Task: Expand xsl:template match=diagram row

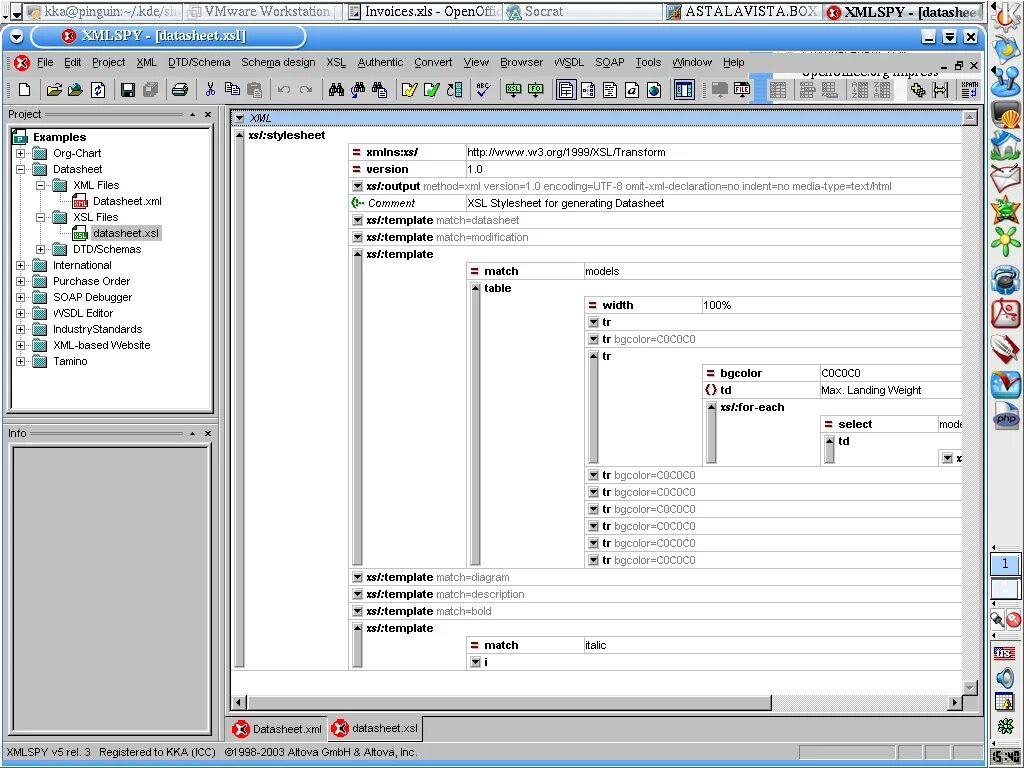Action: pyautogui.click(x=357, y=577)
